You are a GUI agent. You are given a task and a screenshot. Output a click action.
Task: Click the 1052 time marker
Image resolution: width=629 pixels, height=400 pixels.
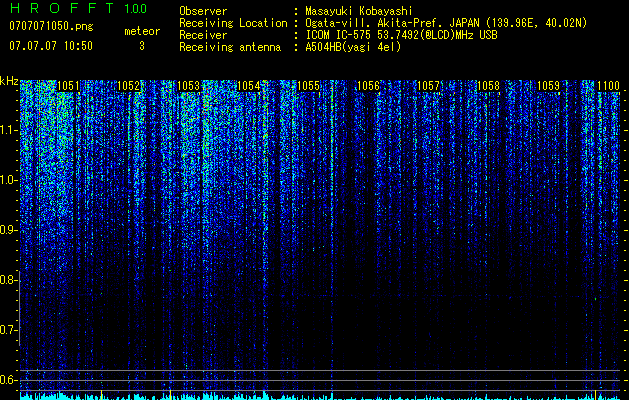[x=128, y=86]
